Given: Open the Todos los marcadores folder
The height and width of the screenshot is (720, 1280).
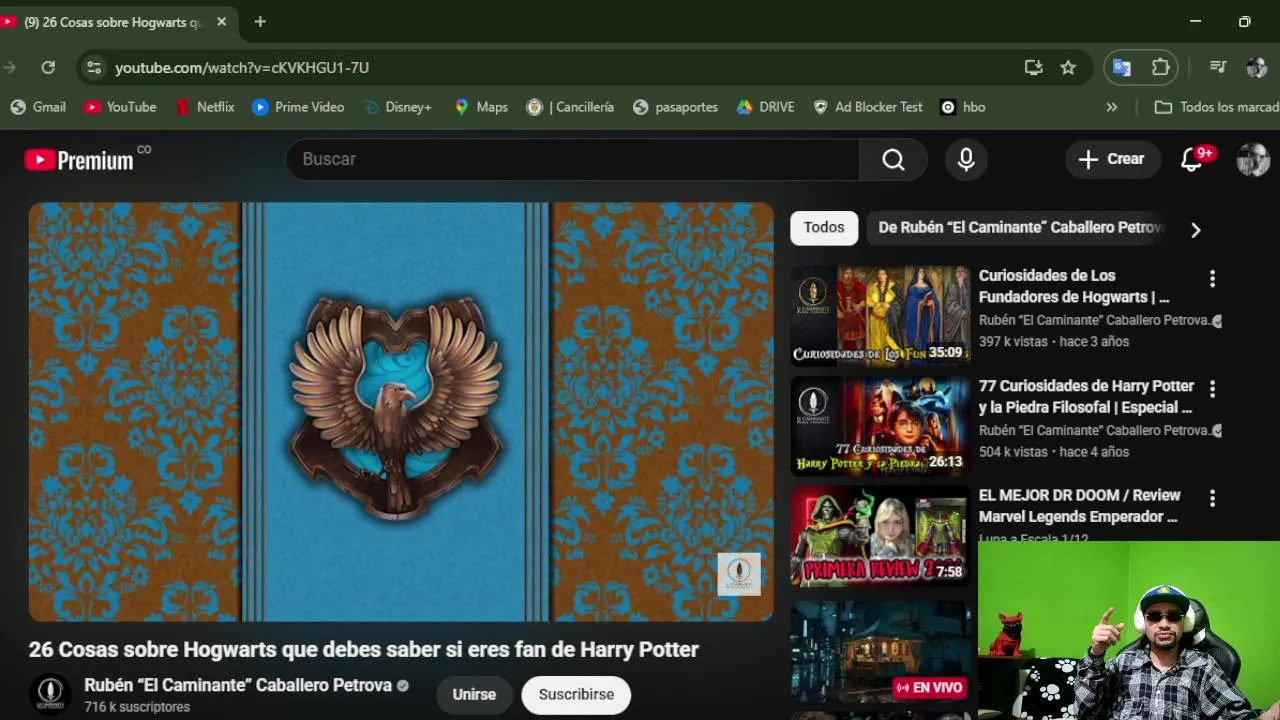Looking at the screenshot, I should [1217, 107].
